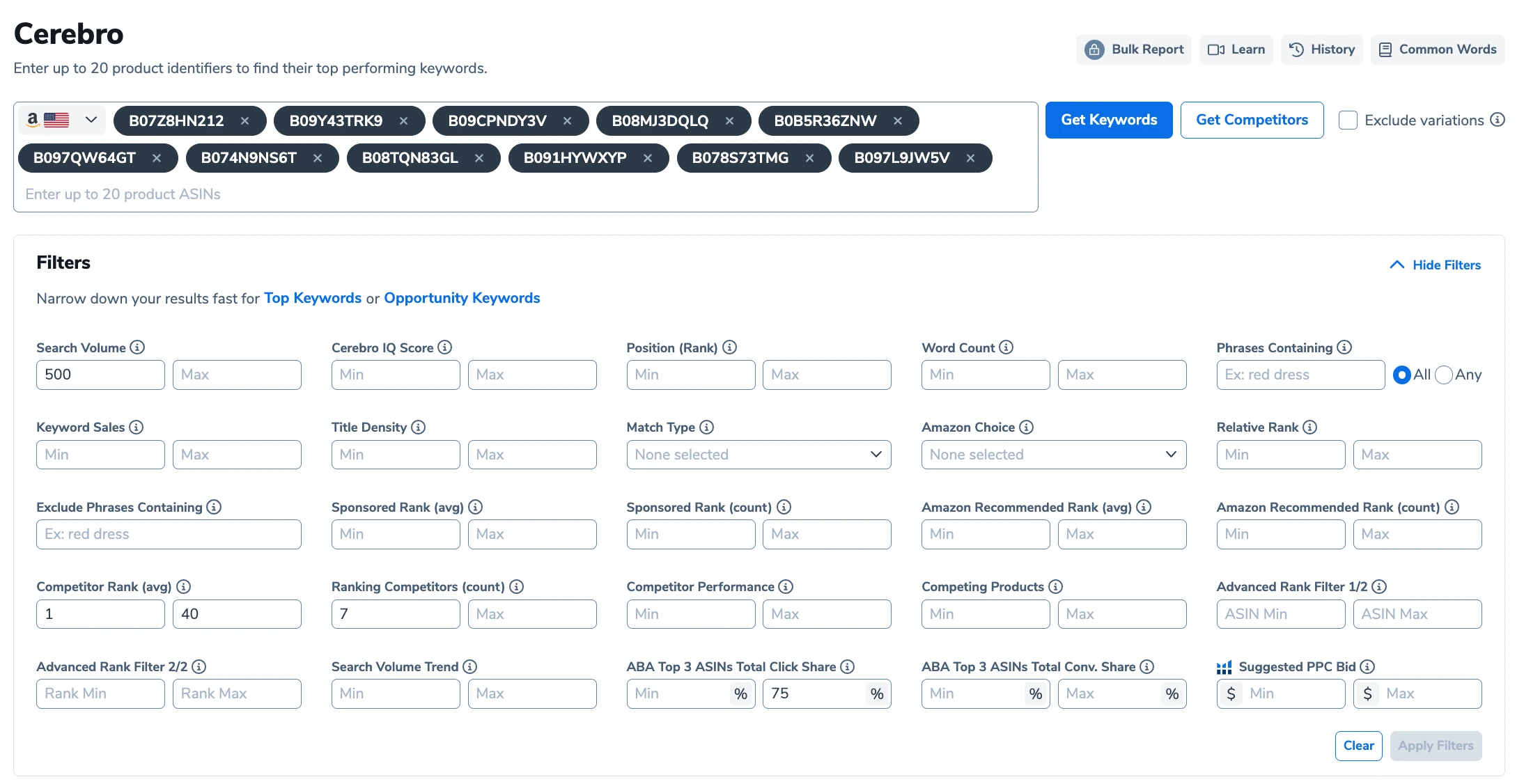Click the Top Keywords link
The image size is (1524, 784).
(313, 297)
